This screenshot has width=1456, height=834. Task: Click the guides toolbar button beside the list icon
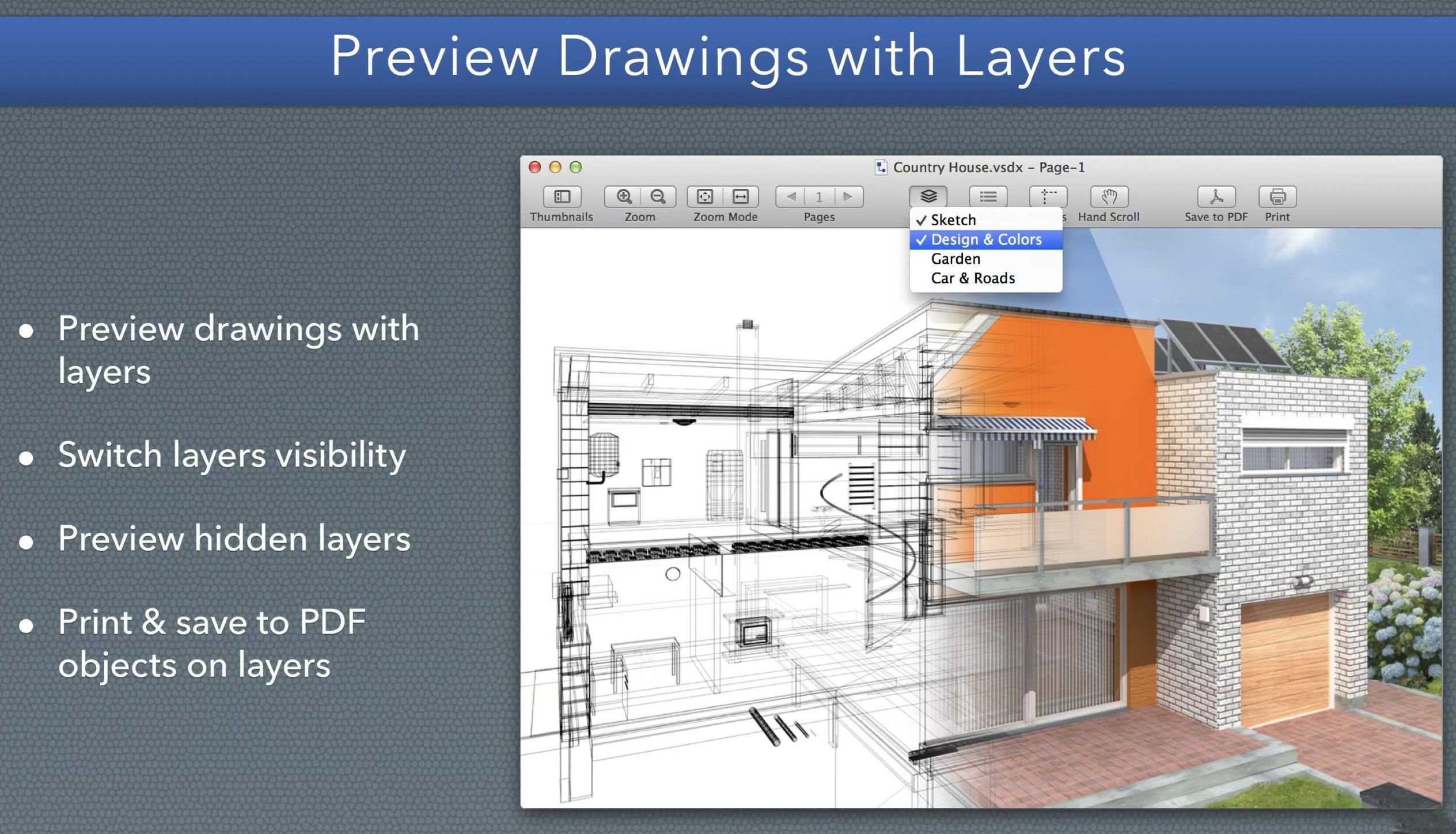coord(1048,196)
